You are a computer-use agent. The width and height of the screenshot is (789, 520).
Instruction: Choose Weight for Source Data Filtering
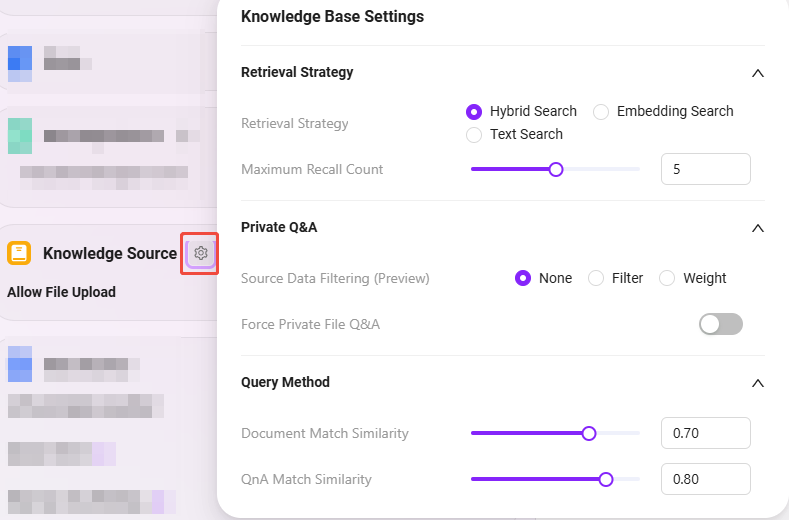pyautogui.click(x=667, y=278)
